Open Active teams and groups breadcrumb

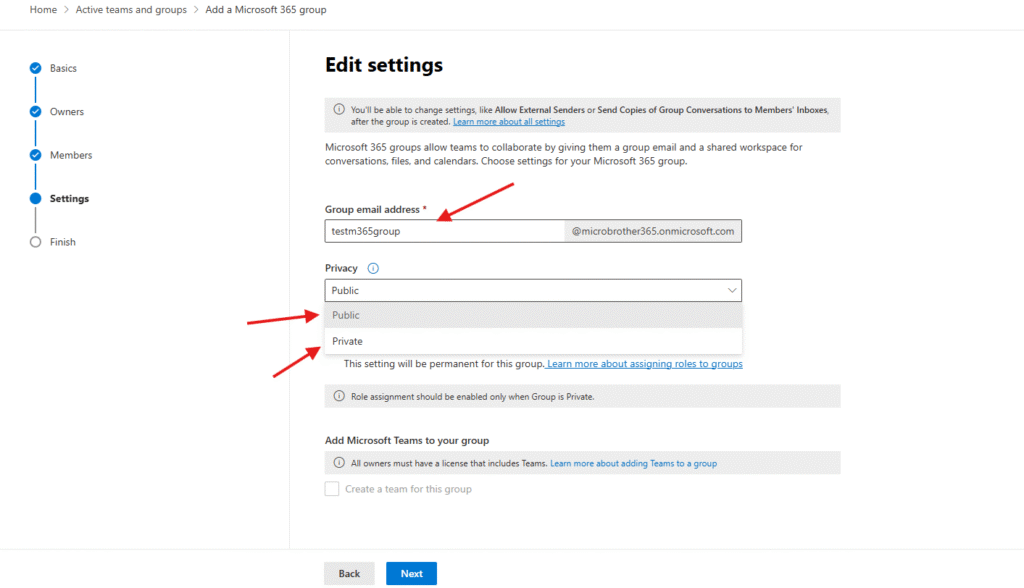tap(130, 10)
